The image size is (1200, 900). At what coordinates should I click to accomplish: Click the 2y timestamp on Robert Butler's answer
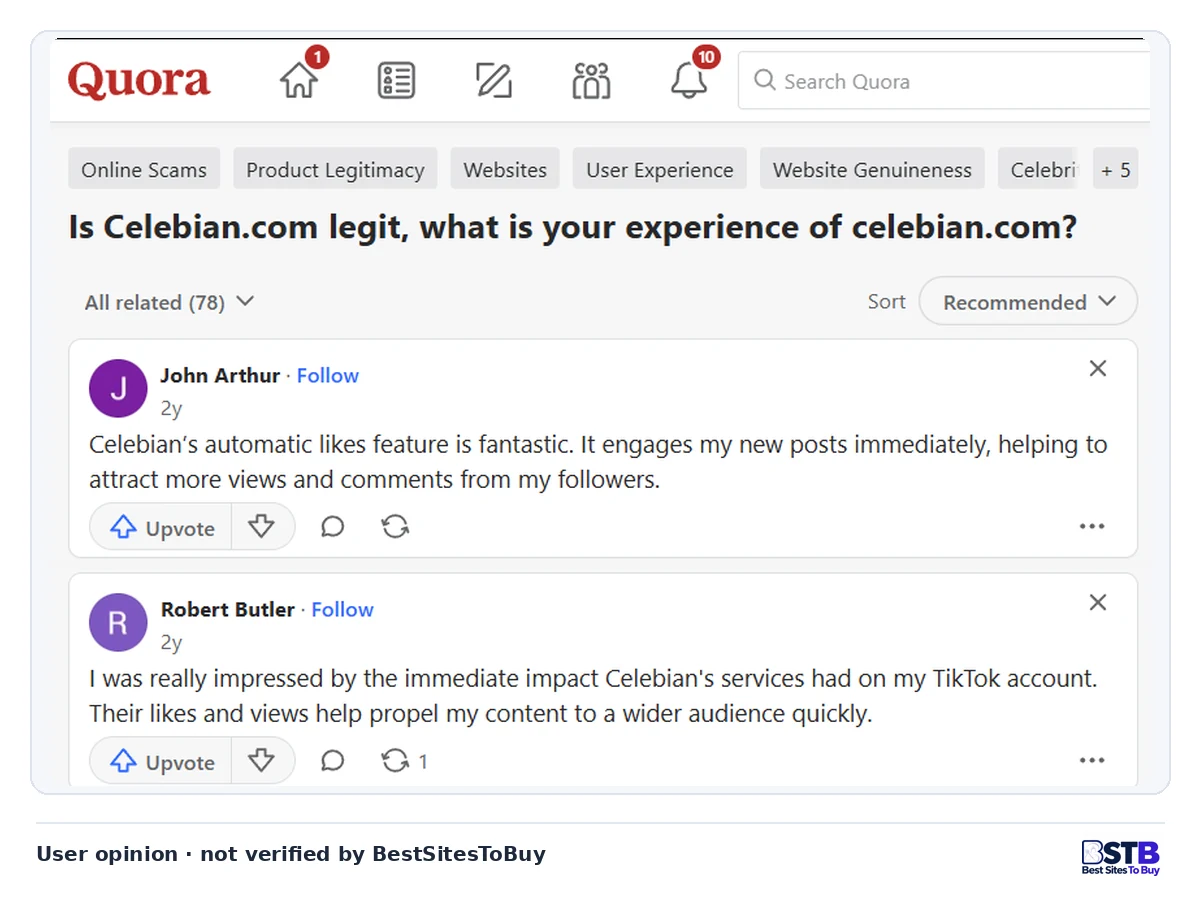[x=171, y=642]
